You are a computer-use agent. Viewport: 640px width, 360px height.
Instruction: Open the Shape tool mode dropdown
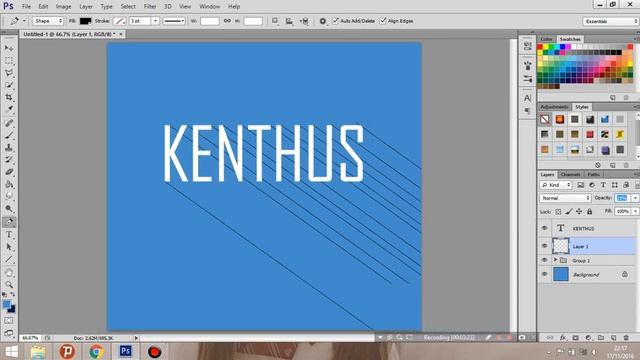[48, 21]
